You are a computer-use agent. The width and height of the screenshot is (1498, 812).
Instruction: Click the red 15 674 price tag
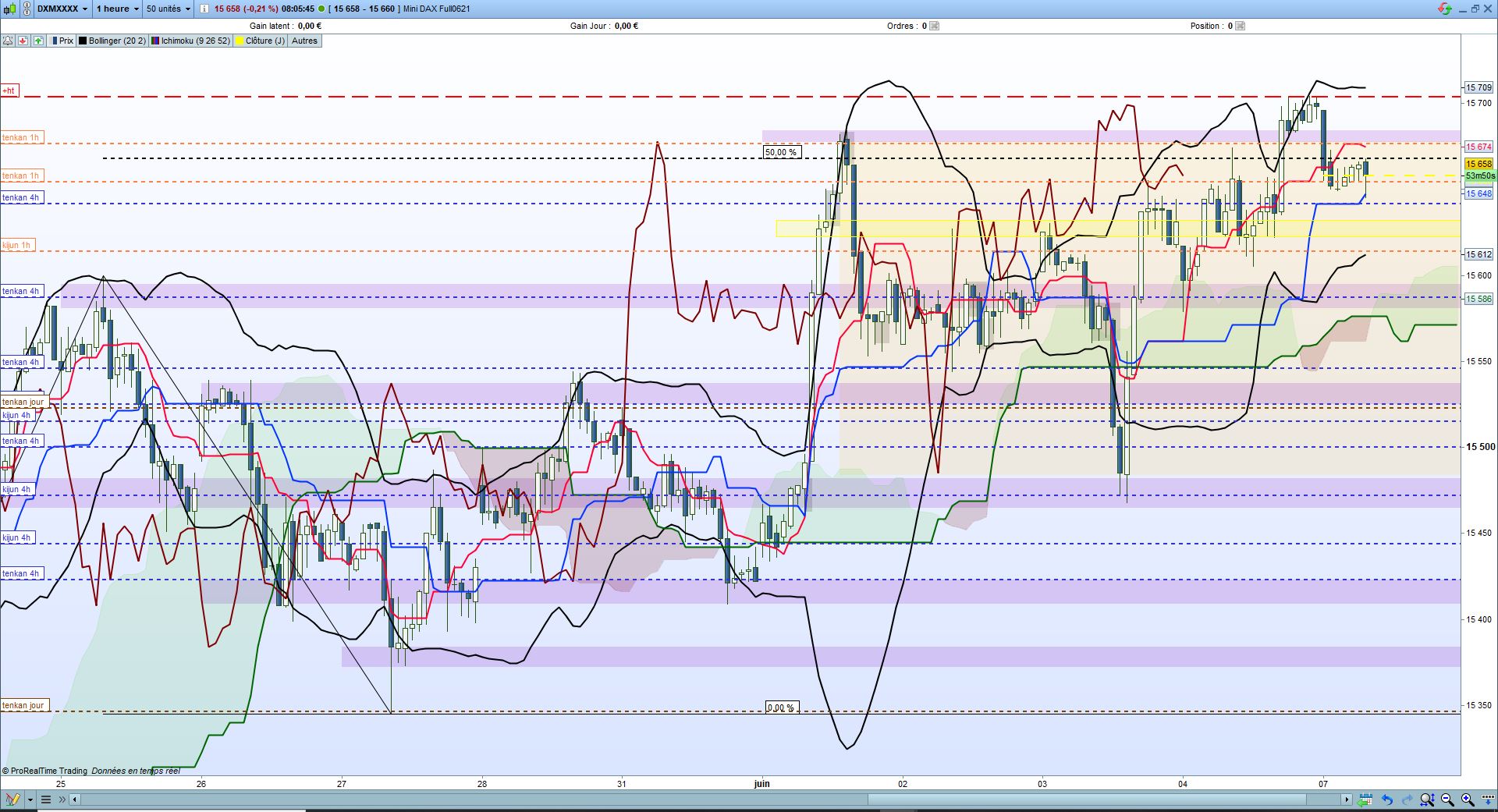pyautogui.click(x=1478, y=147)
